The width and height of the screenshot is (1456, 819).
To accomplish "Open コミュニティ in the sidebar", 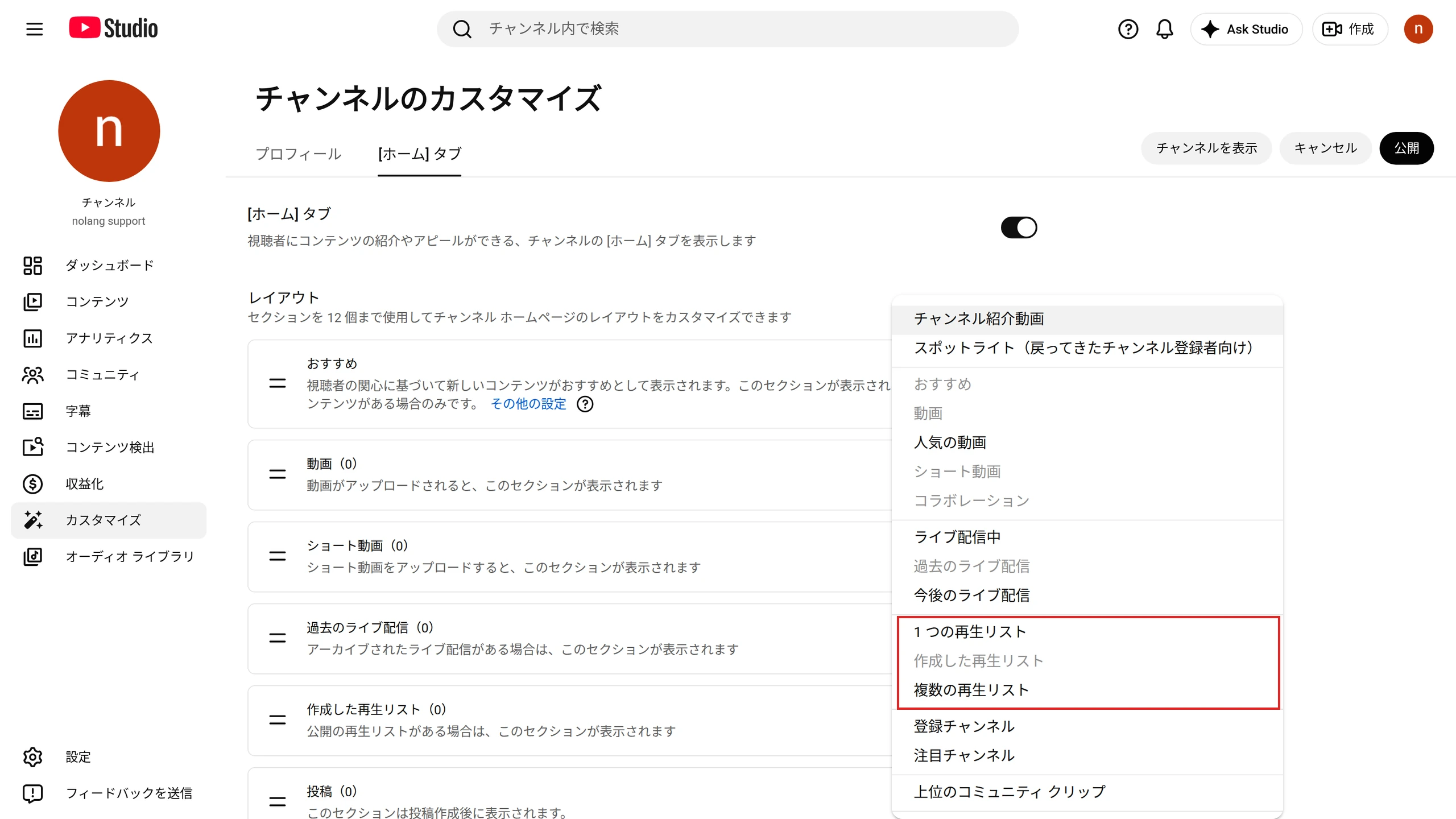I will click(x=109, y=375).
